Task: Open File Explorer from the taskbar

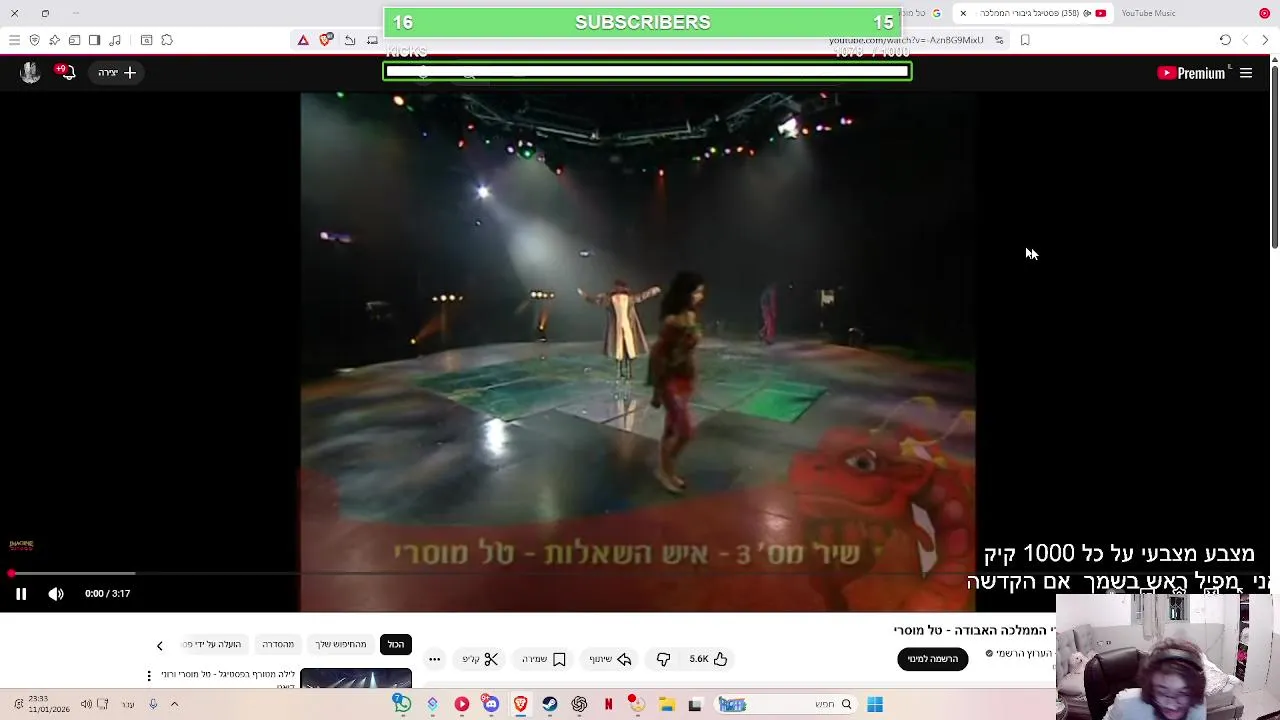Action: tap(666, 704)
